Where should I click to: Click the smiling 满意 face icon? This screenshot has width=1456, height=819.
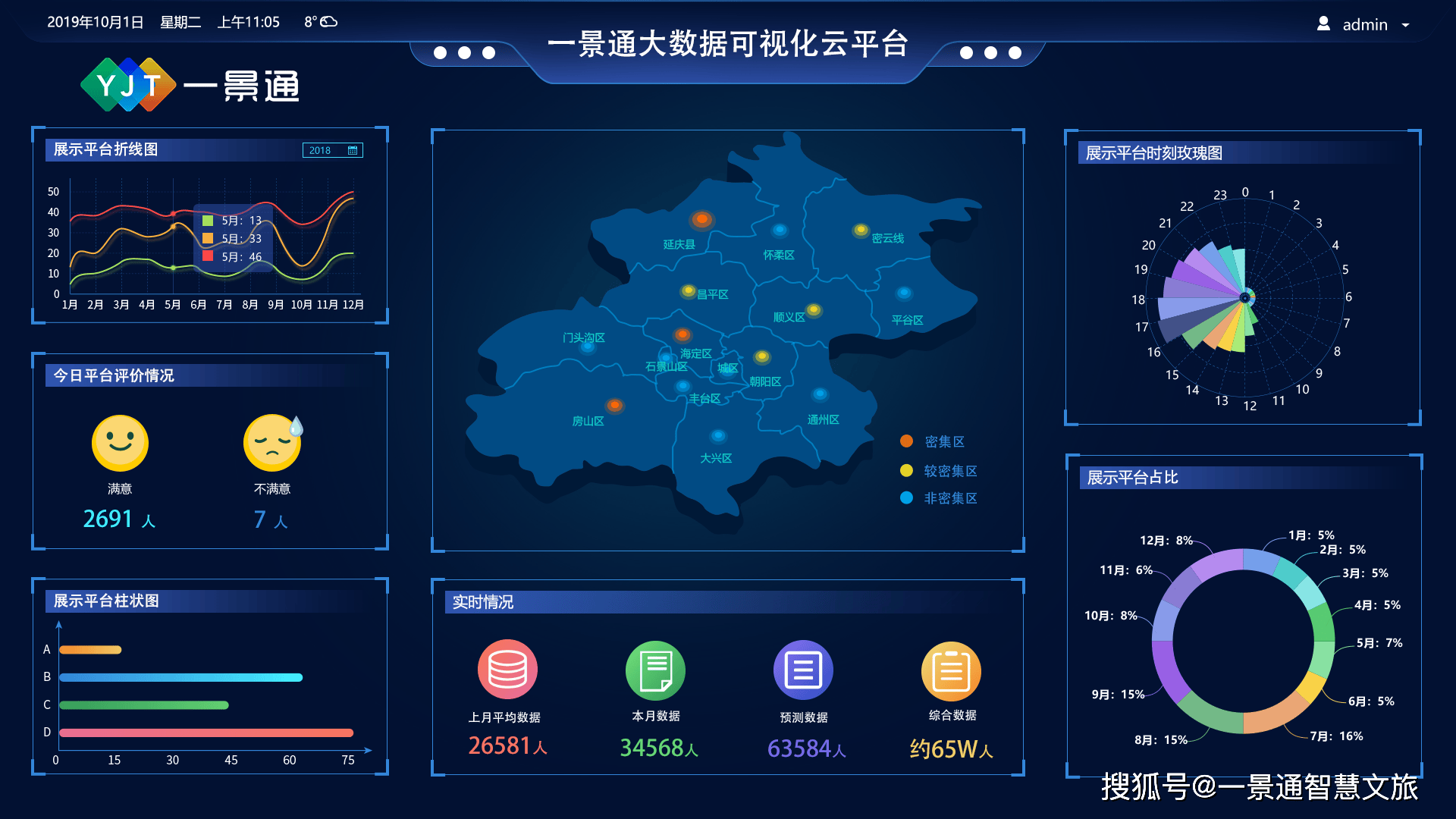coord(120,443)
